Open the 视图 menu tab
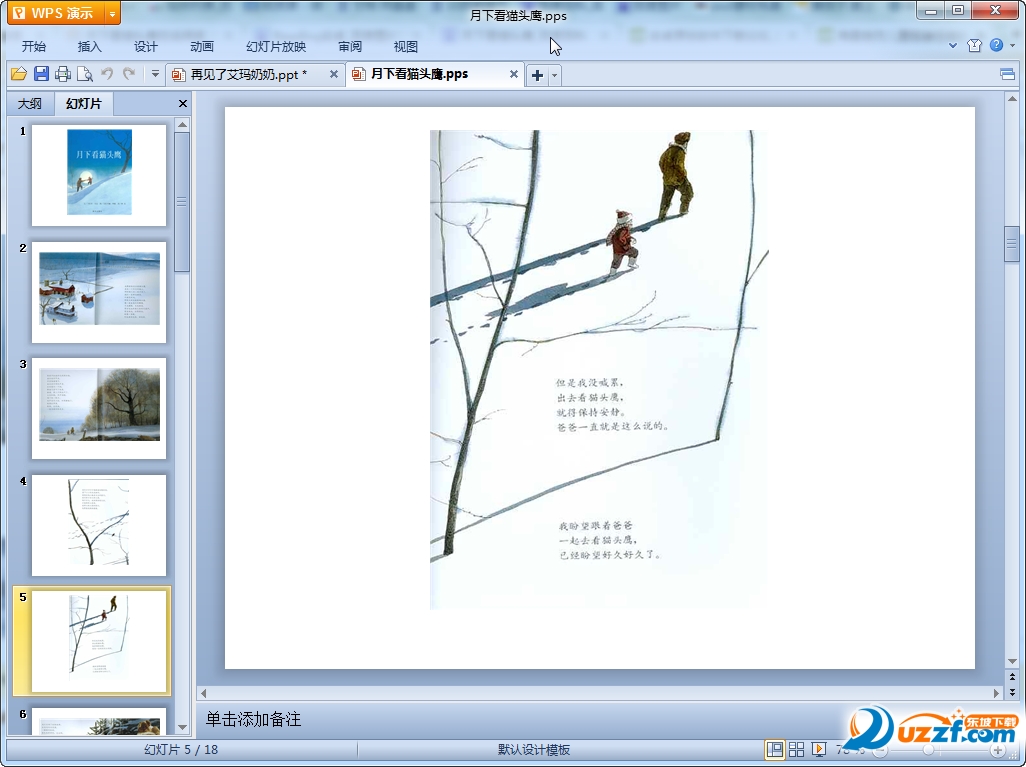The height and width of the screenshot is (767, 1026). click(406, 46)
